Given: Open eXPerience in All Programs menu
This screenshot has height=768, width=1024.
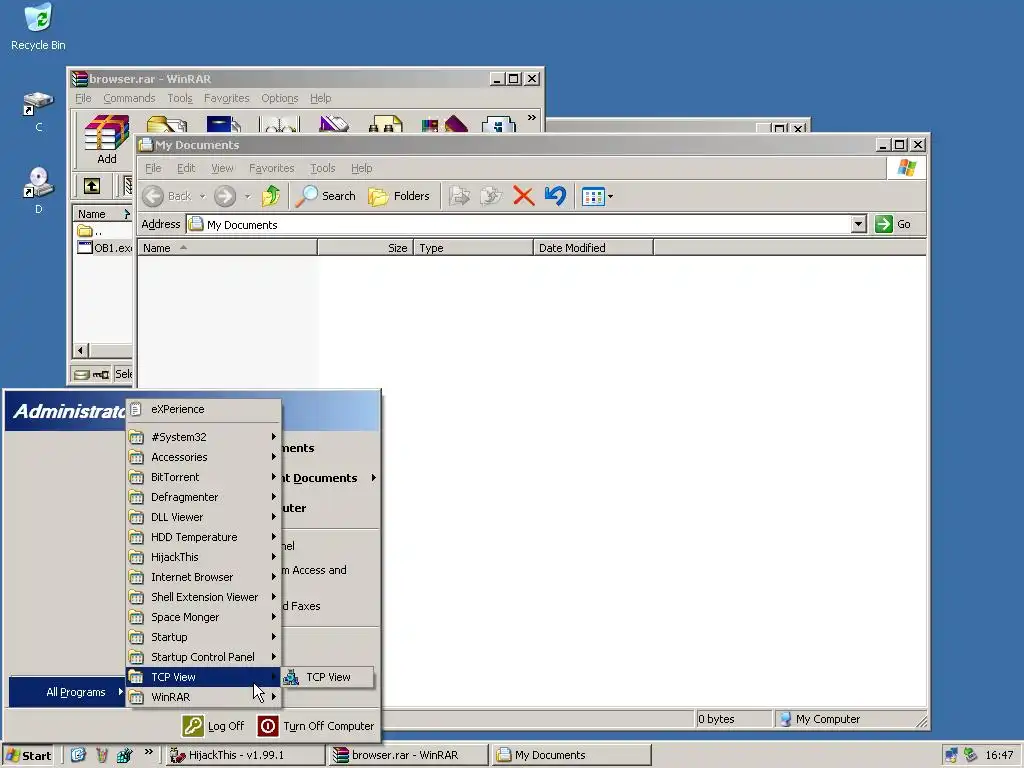Looking at the screenshot, I should coord(204,409).
